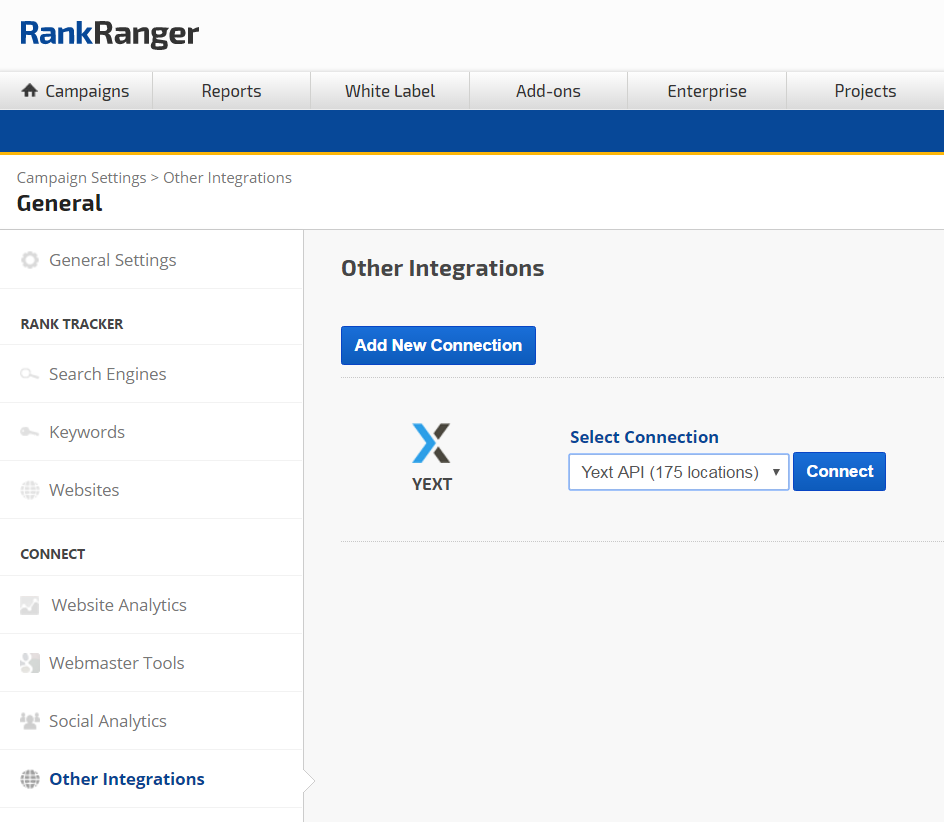
Task: Click the Websites globe icon
Action: pos(30,490)
